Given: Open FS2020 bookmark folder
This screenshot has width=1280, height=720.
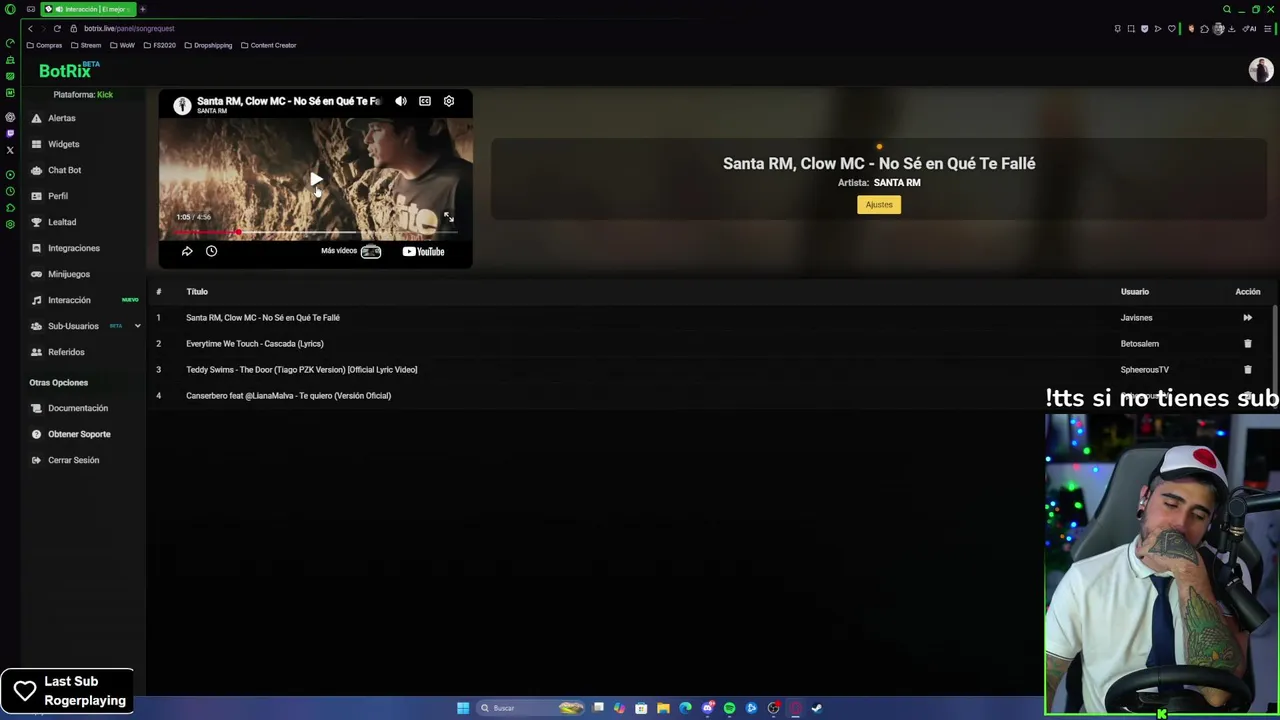Looking at the screenshot, I should (159, 45).
